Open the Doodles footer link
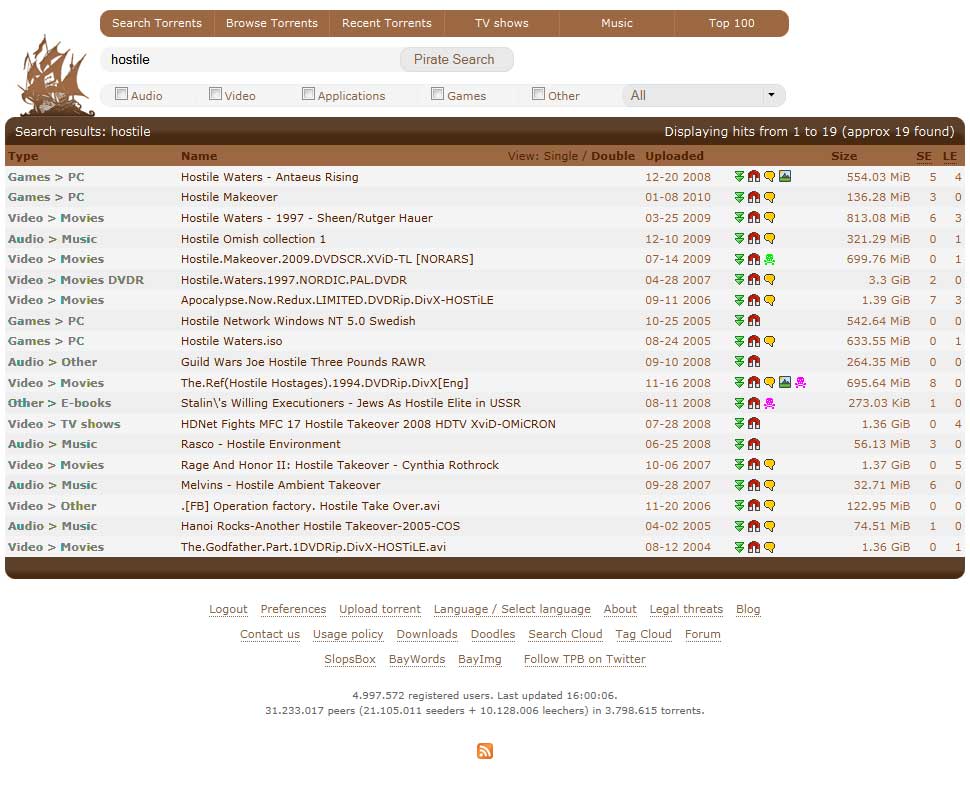The image size is (970, 800). click(x=493, y=634)
